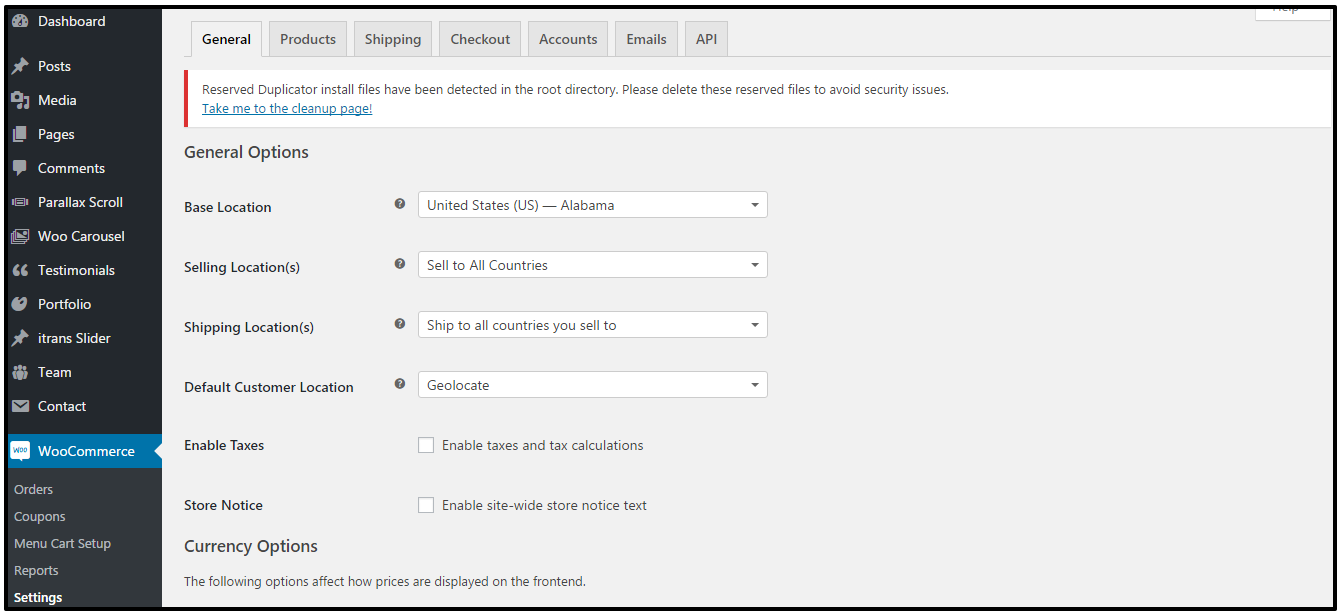Switch to the API tab
Screen dimensions: 1342x615
[x=706, y=39]
